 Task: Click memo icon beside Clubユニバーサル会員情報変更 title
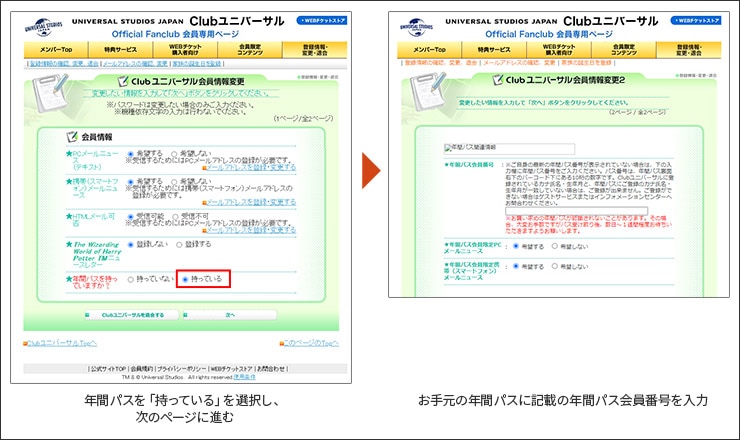(x=123, y=81)
